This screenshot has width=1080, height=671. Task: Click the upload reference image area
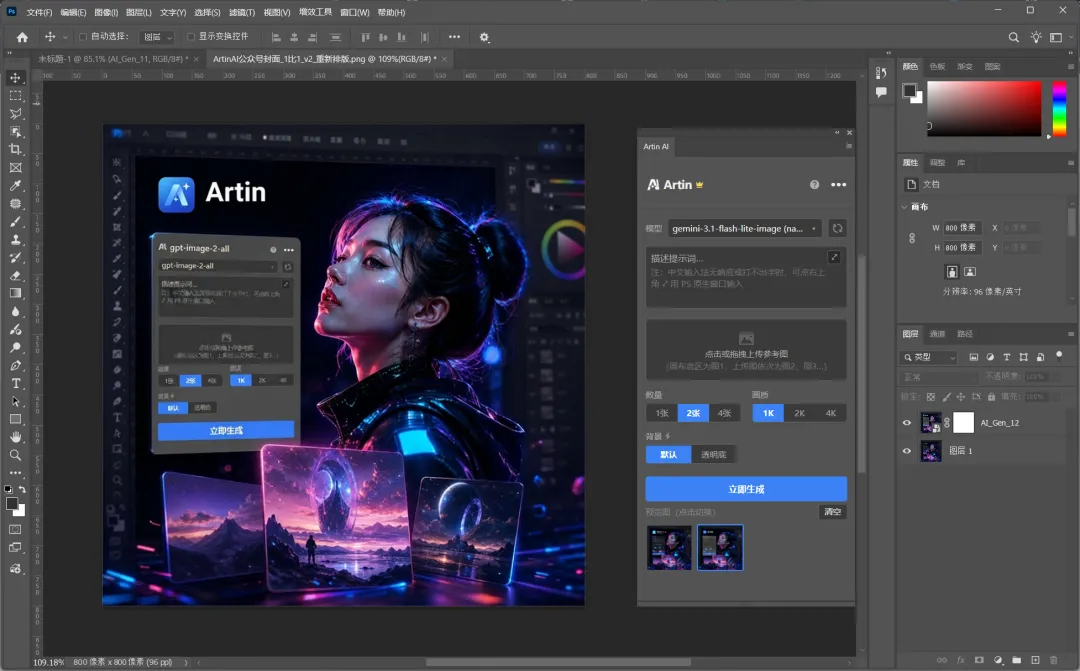click(746, 350)
